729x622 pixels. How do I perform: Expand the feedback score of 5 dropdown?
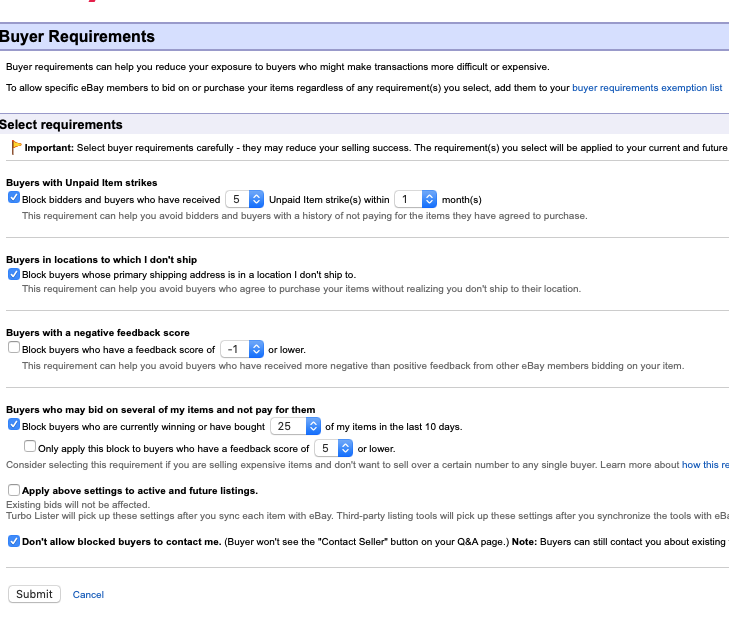[332, 448]
